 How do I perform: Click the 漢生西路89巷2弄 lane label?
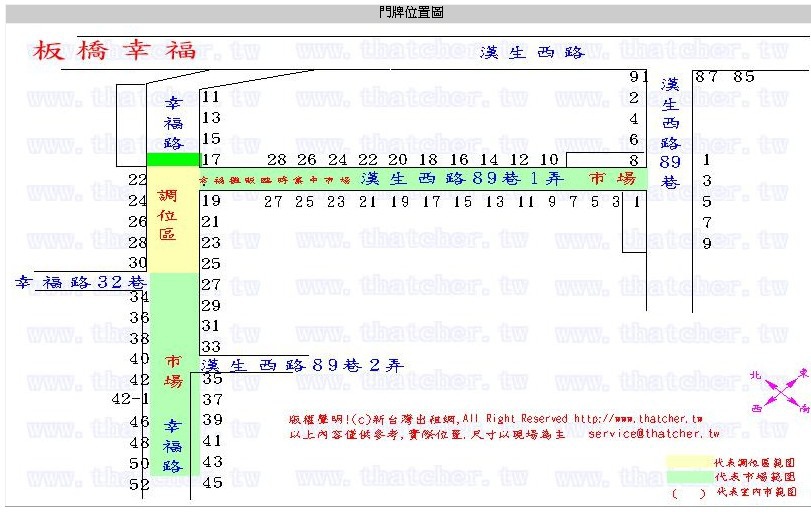(x=302, y=365)
